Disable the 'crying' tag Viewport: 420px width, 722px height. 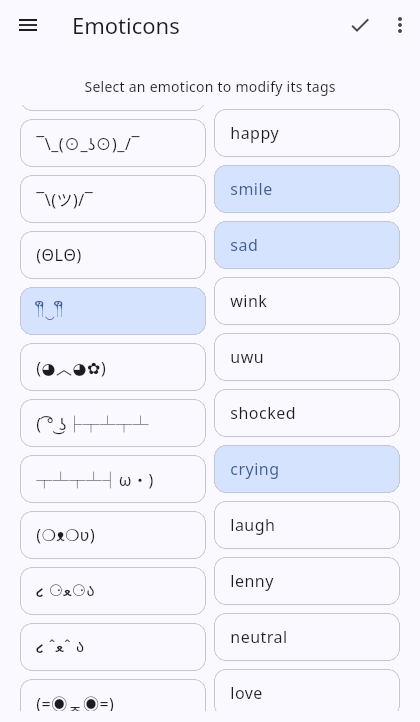tap(307, 469)
